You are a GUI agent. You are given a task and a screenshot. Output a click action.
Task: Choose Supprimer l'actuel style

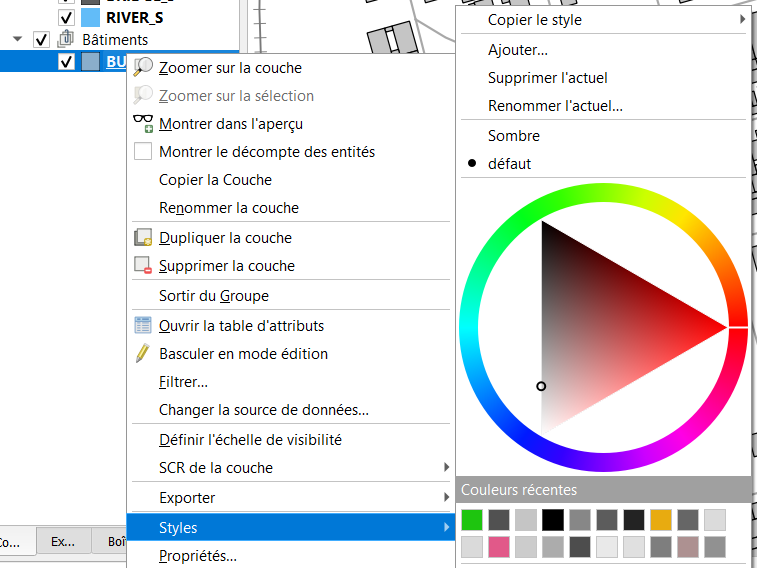pyautogui.click(x=603, y=77)
